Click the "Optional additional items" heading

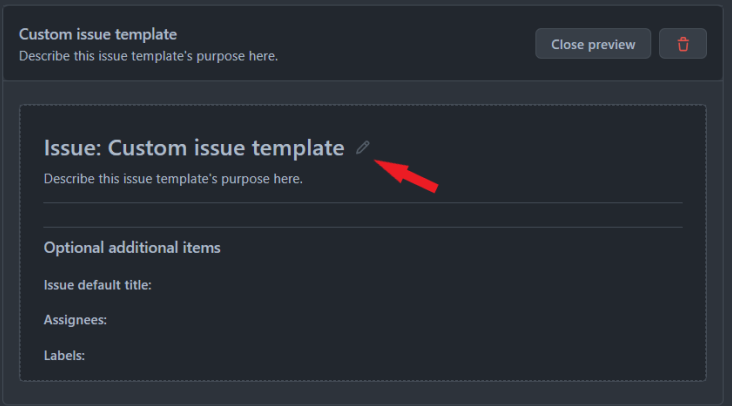point(132,247)
